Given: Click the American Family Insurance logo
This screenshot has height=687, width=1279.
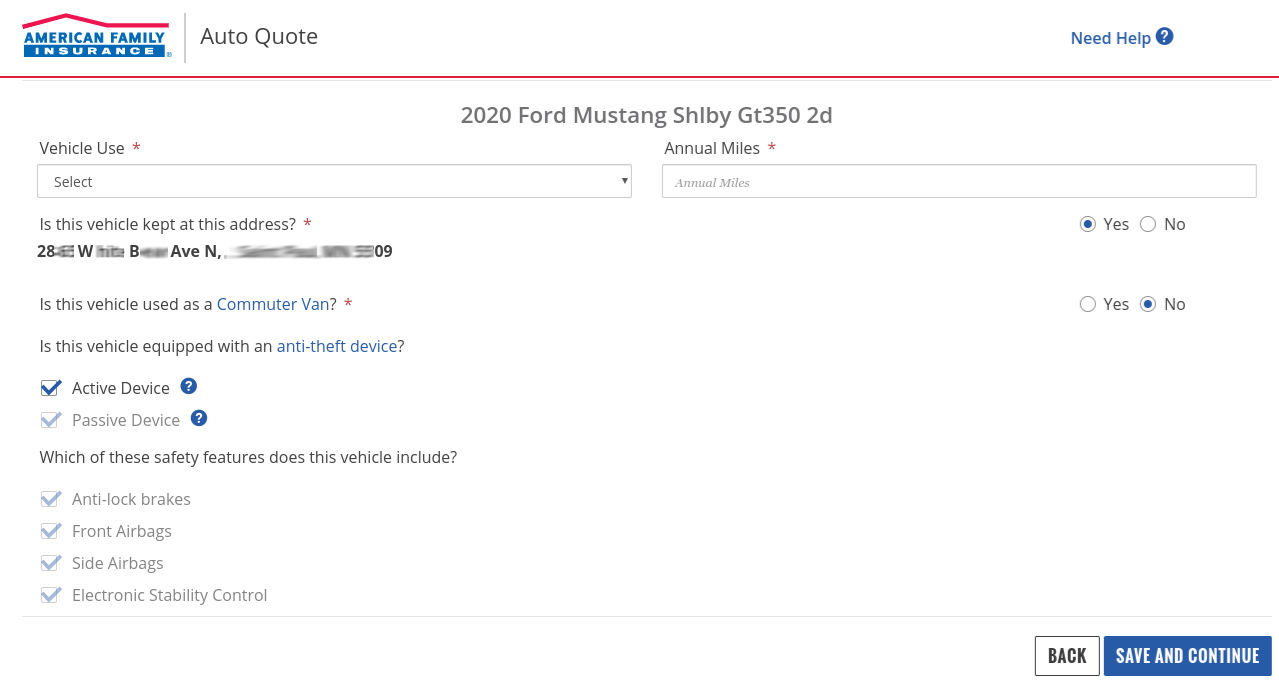Looking at the screenshot, I should point(95,36).
